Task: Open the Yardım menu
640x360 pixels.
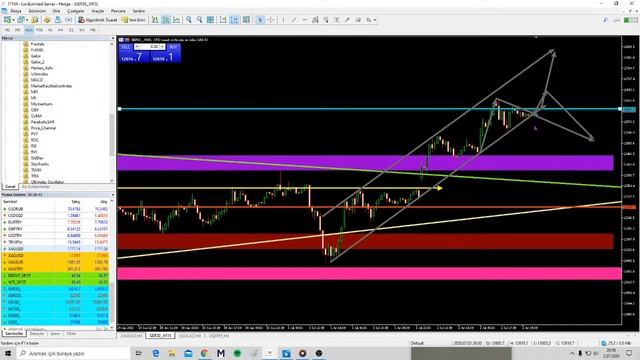Action: coord(139,11)
